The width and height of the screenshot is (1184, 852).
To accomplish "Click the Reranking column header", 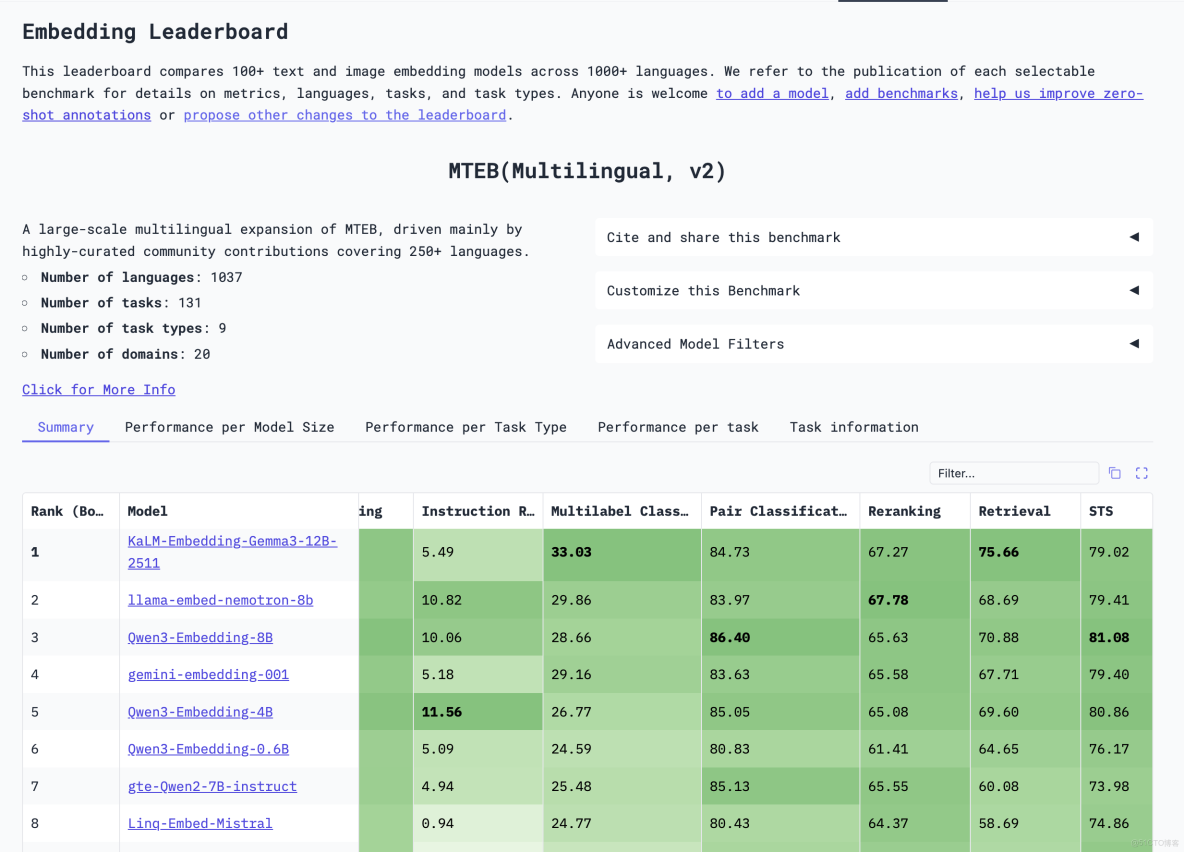I will (904, 511).
